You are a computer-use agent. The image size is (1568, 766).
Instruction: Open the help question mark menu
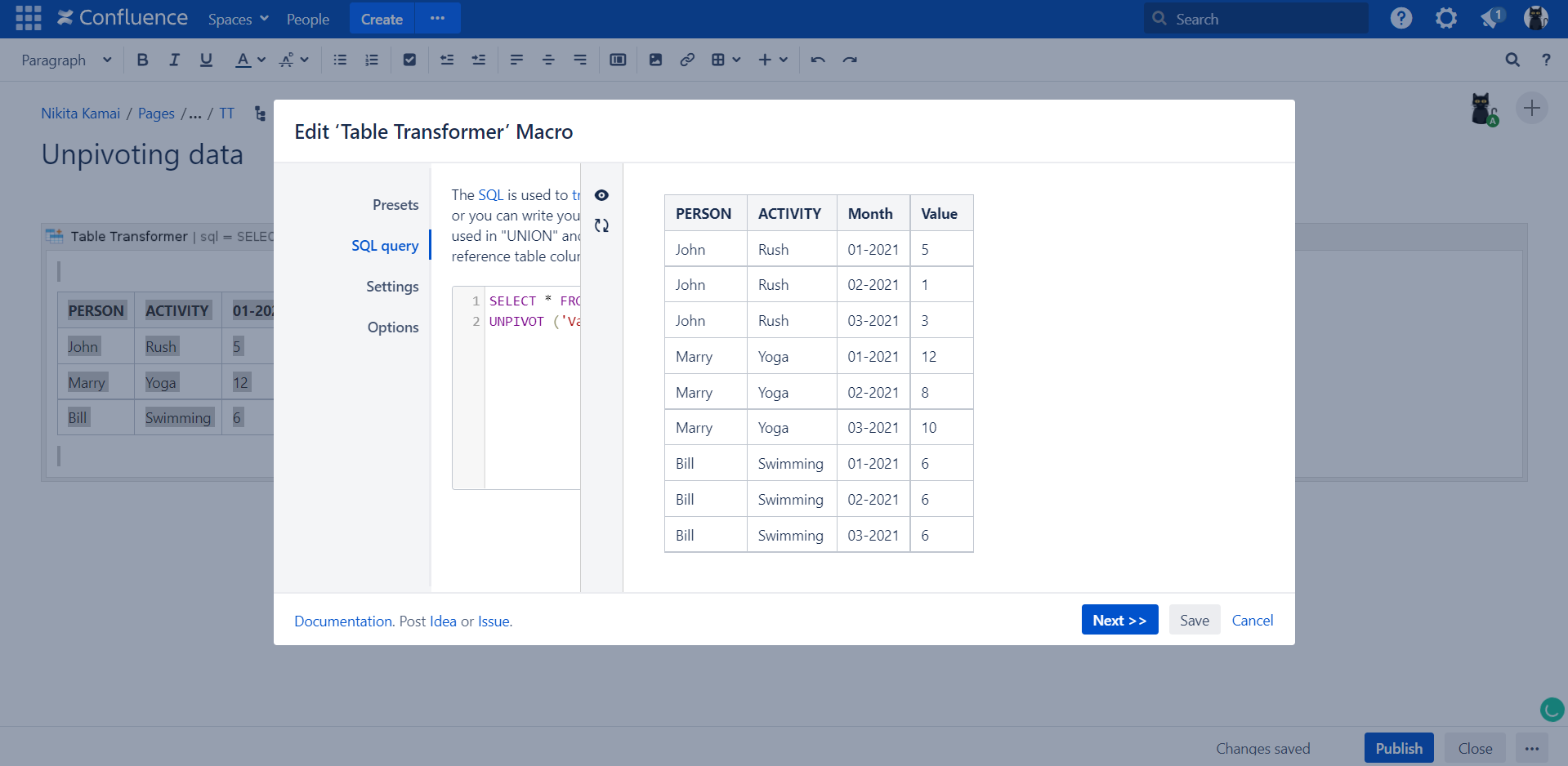pyautogui.click(x=1400, y=18)
